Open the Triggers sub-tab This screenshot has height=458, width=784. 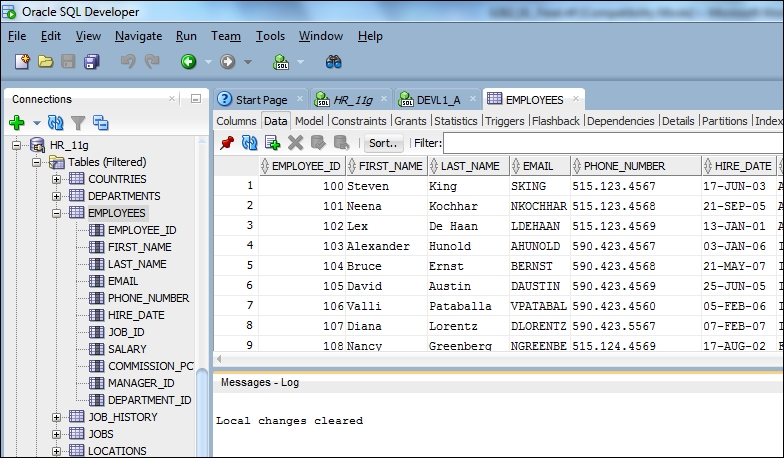click(504, 121)
